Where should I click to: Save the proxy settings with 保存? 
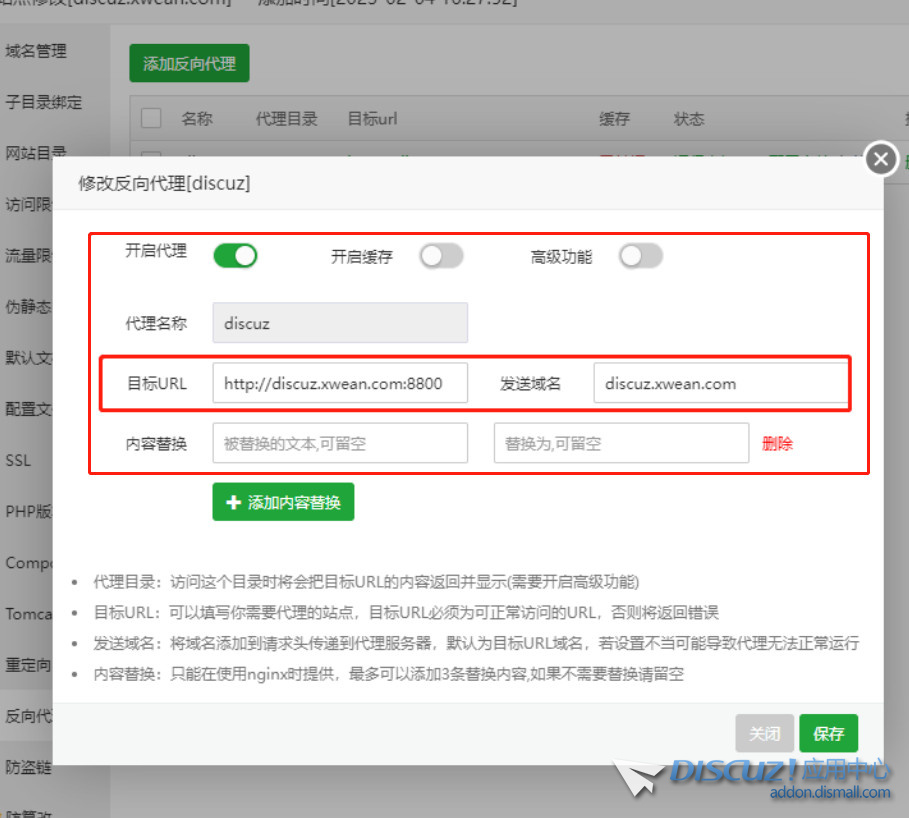coord(828,733)
